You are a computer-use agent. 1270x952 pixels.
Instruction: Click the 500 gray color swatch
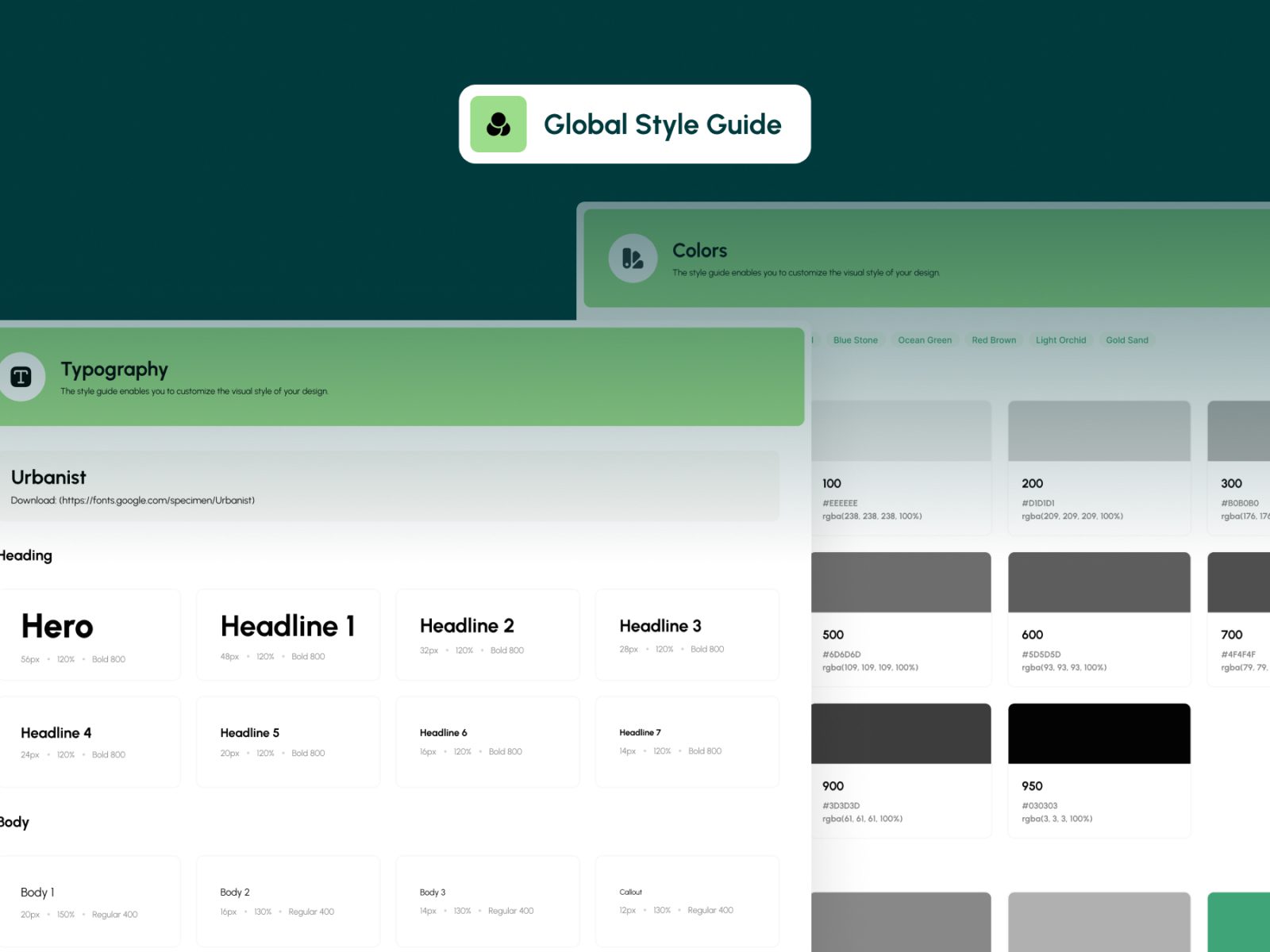click(901, 582)
